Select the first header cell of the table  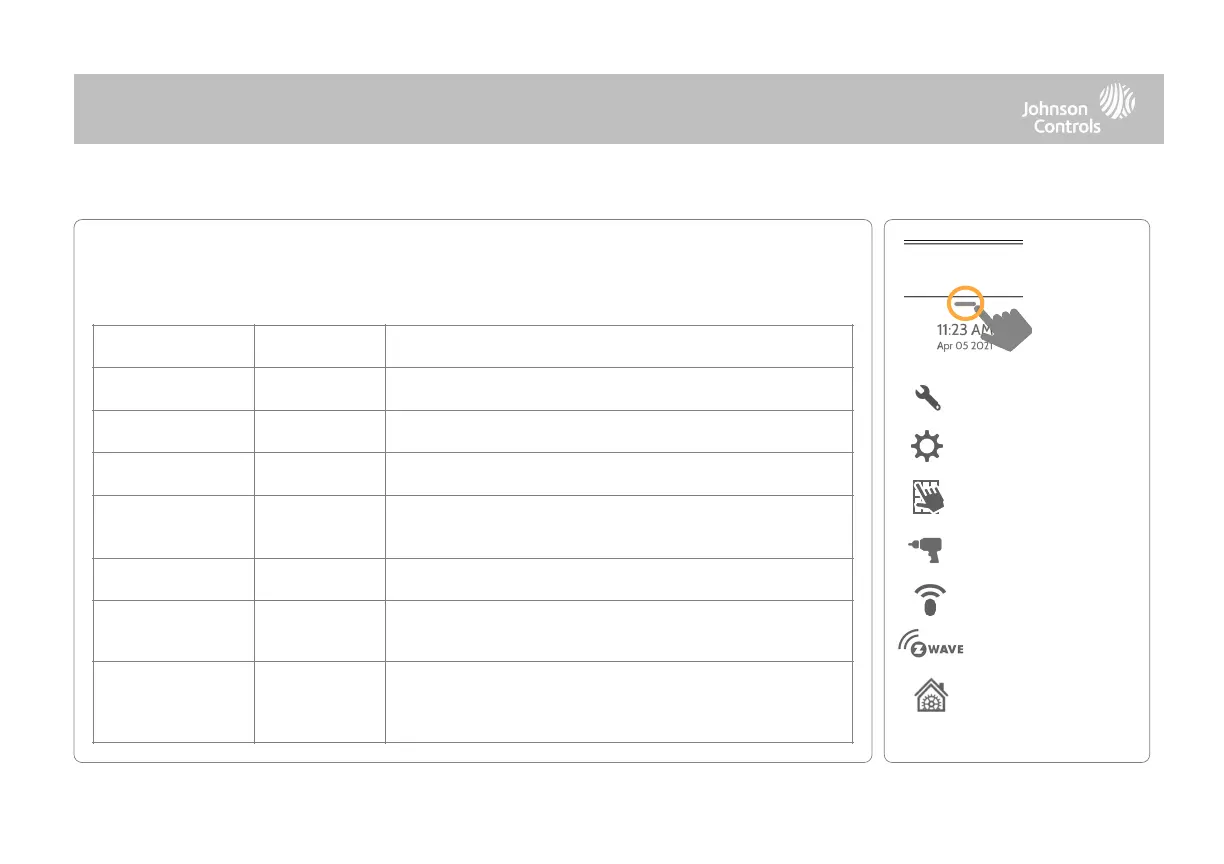173,345
